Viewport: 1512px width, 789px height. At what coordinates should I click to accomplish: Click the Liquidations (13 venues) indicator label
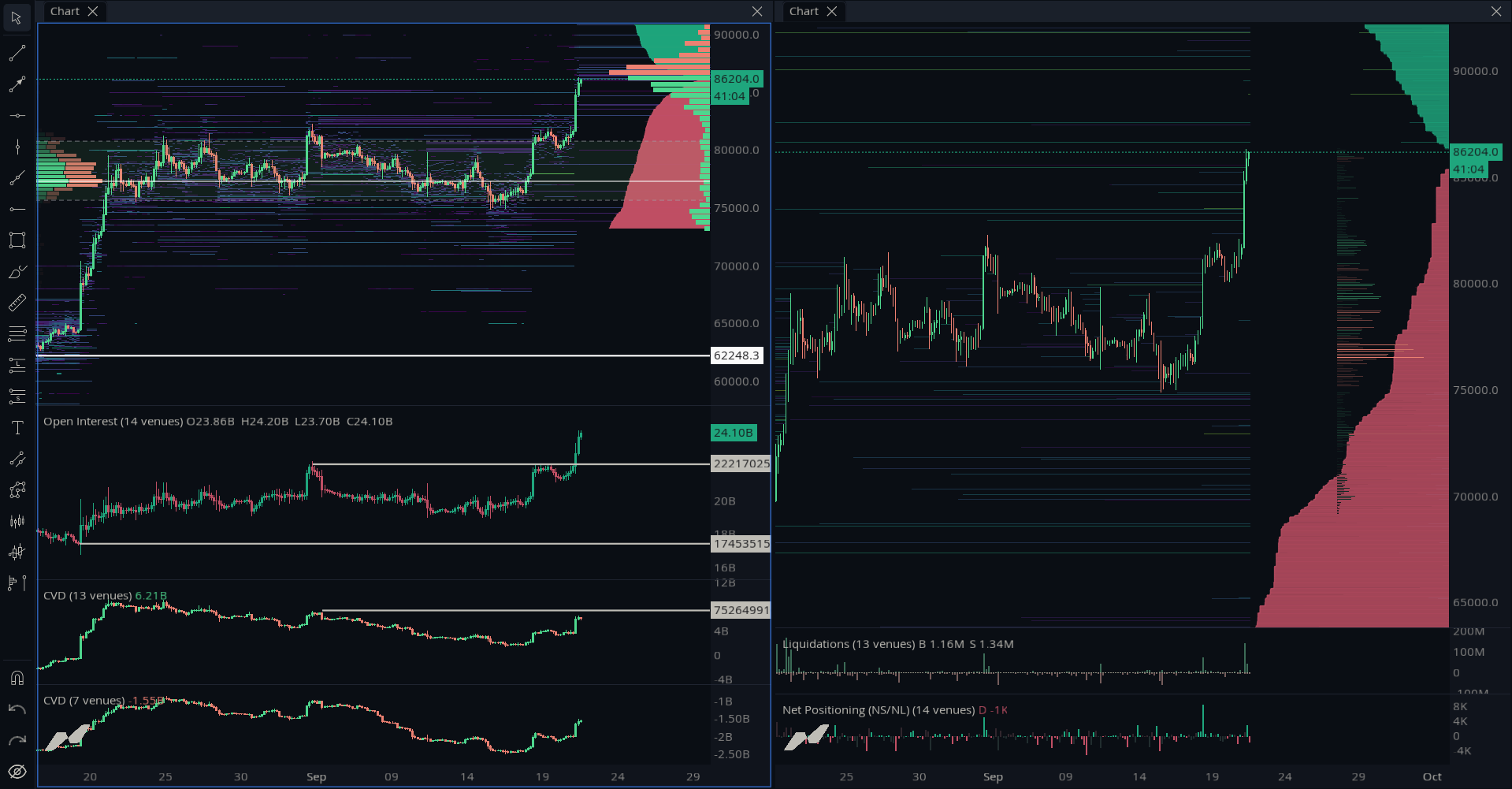(849, 644)
